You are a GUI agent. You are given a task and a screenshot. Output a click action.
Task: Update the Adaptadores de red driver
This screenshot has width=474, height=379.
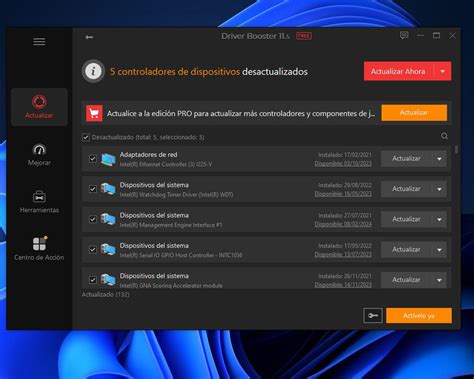[406, 159]
